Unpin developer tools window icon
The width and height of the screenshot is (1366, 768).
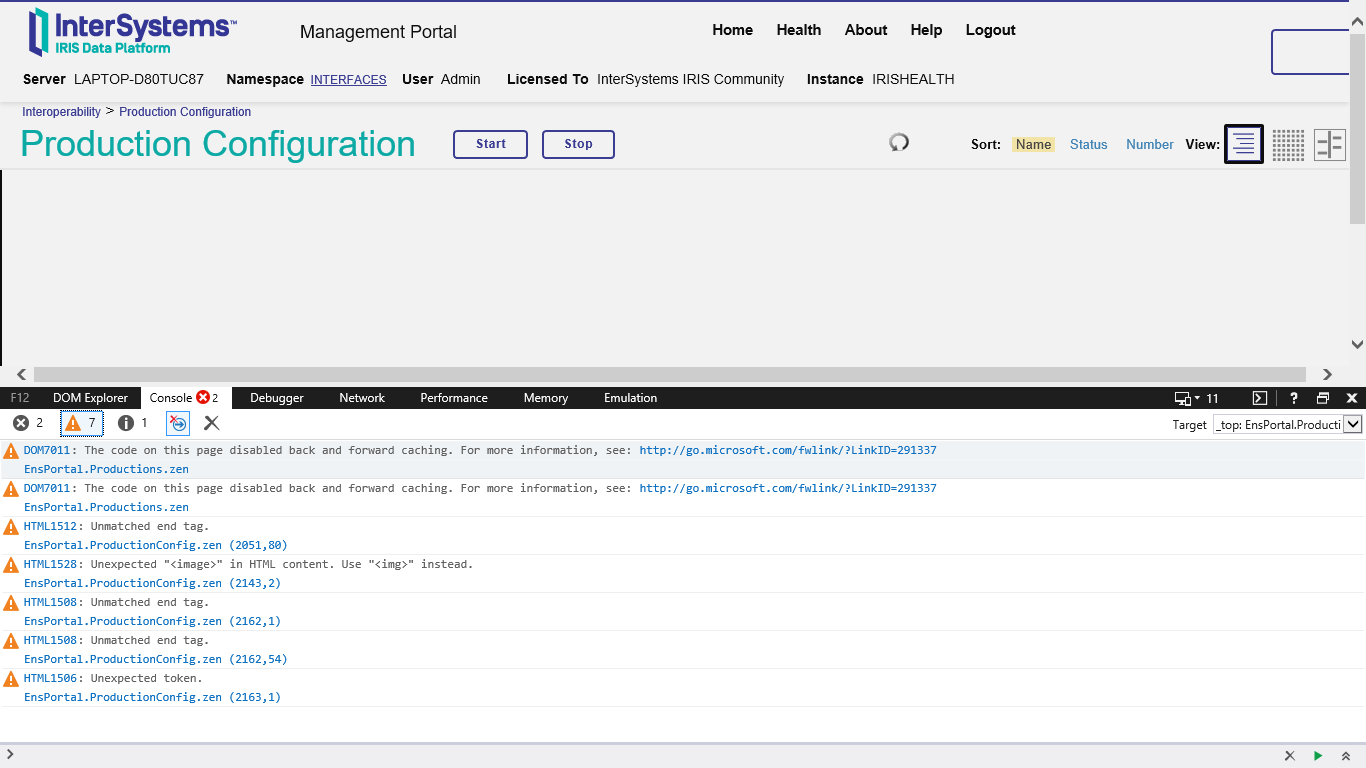coord(1323,398)
